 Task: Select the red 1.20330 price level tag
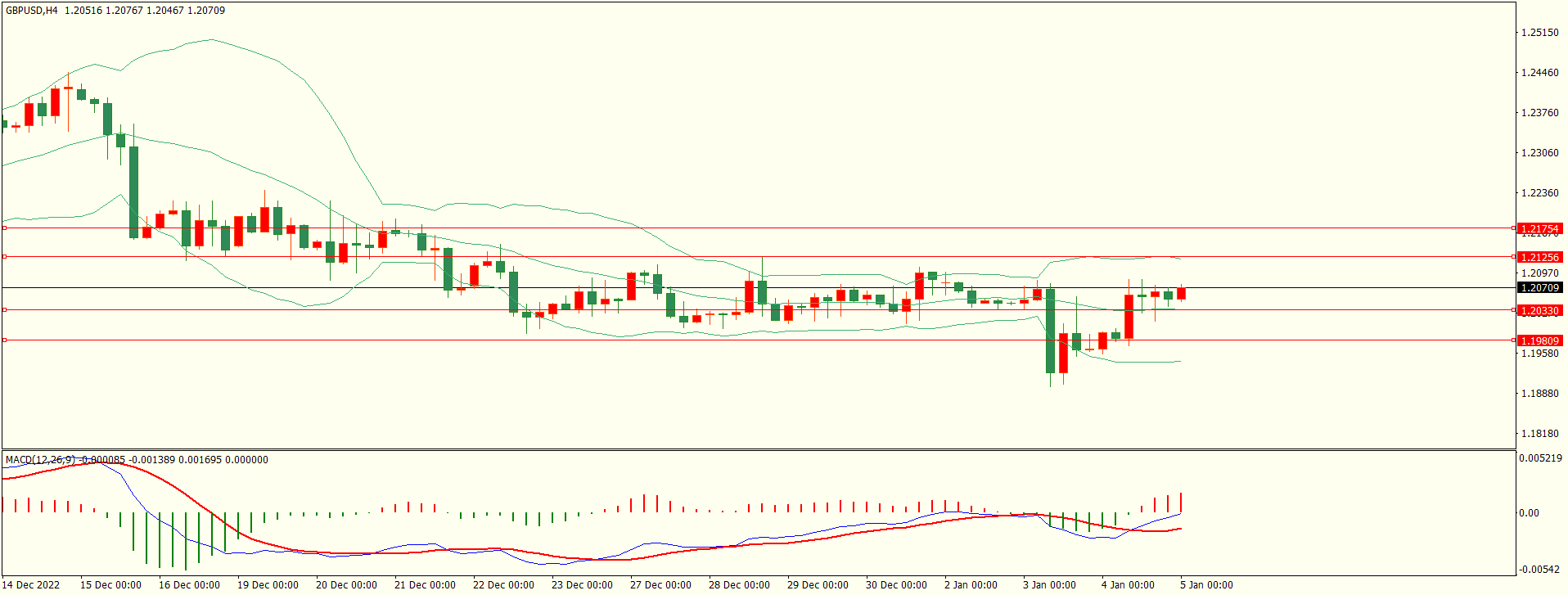(1539, 310)
